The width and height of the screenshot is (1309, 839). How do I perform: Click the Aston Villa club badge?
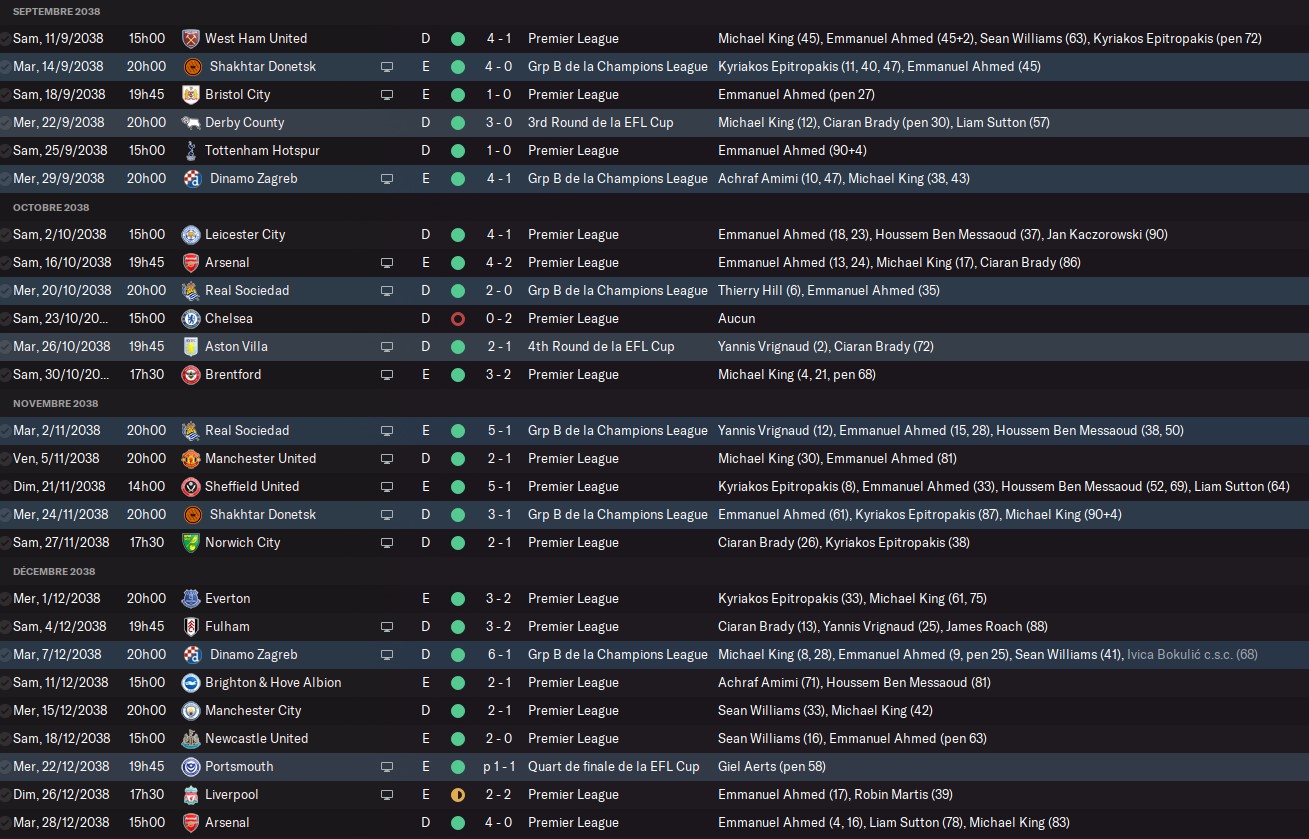click(x=190, y=346)
